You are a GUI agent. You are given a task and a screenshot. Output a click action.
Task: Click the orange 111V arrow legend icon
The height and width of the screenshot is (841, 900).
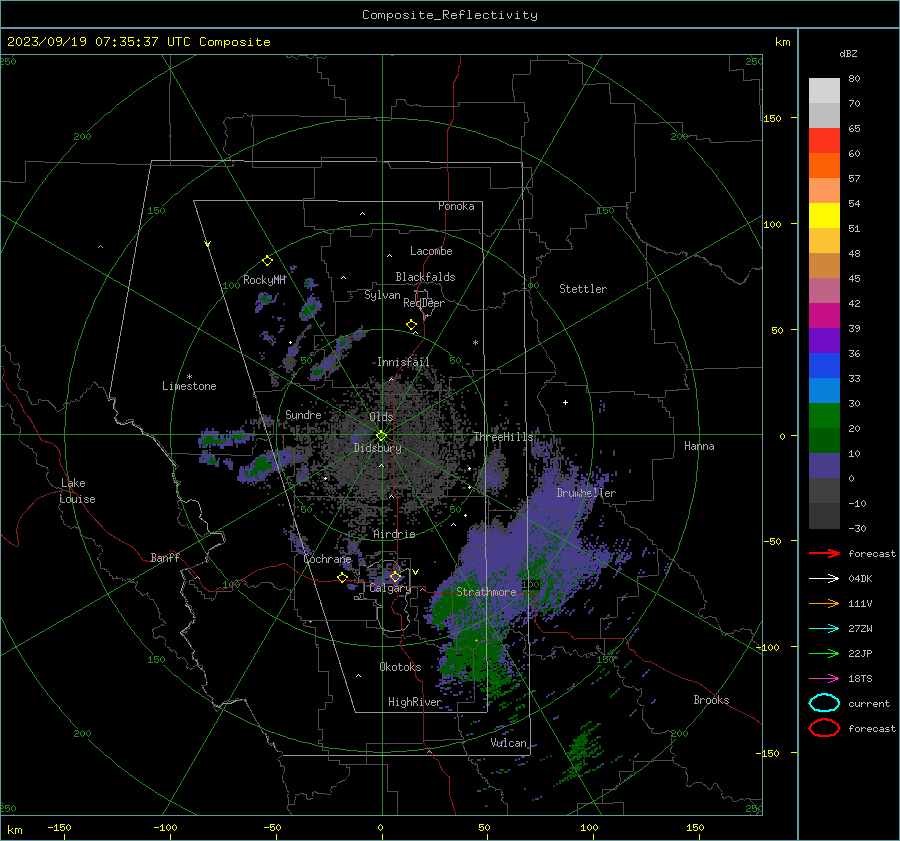[824, 603]
